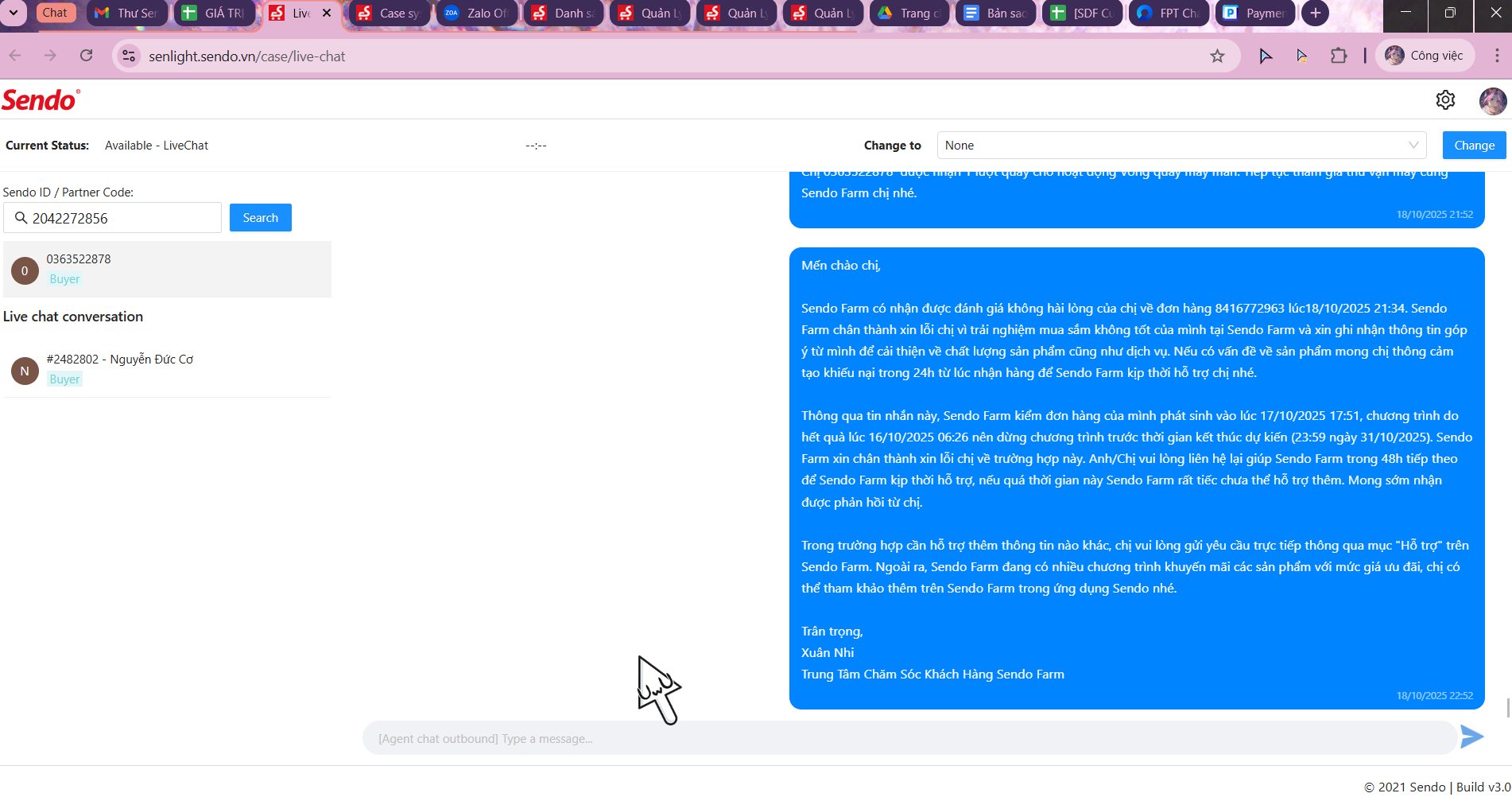Click the Xuân Nhi signature line

click(x=828, y=653)
